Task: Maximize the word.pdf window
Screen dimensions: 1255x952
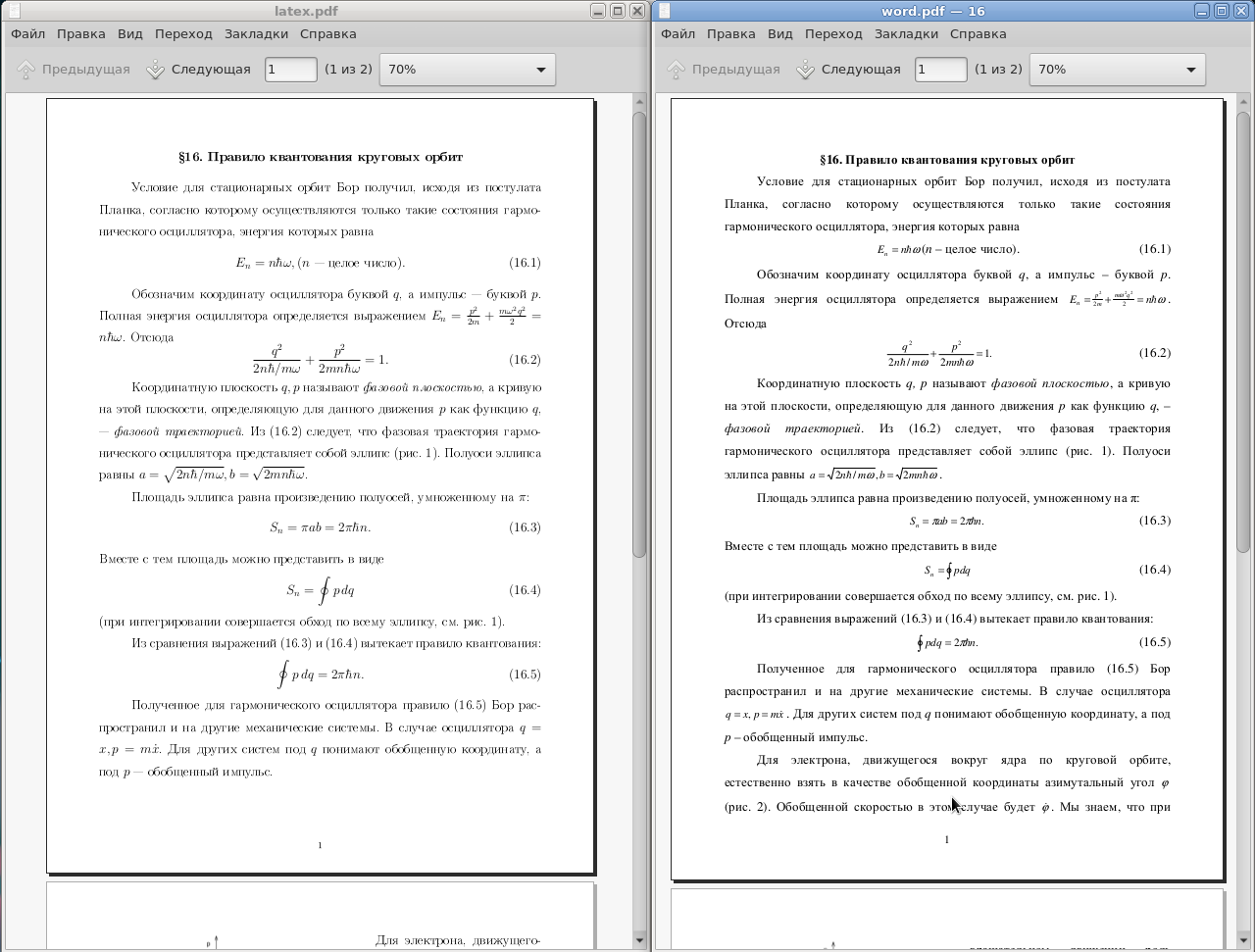Action: click(x=1222, y=11)
